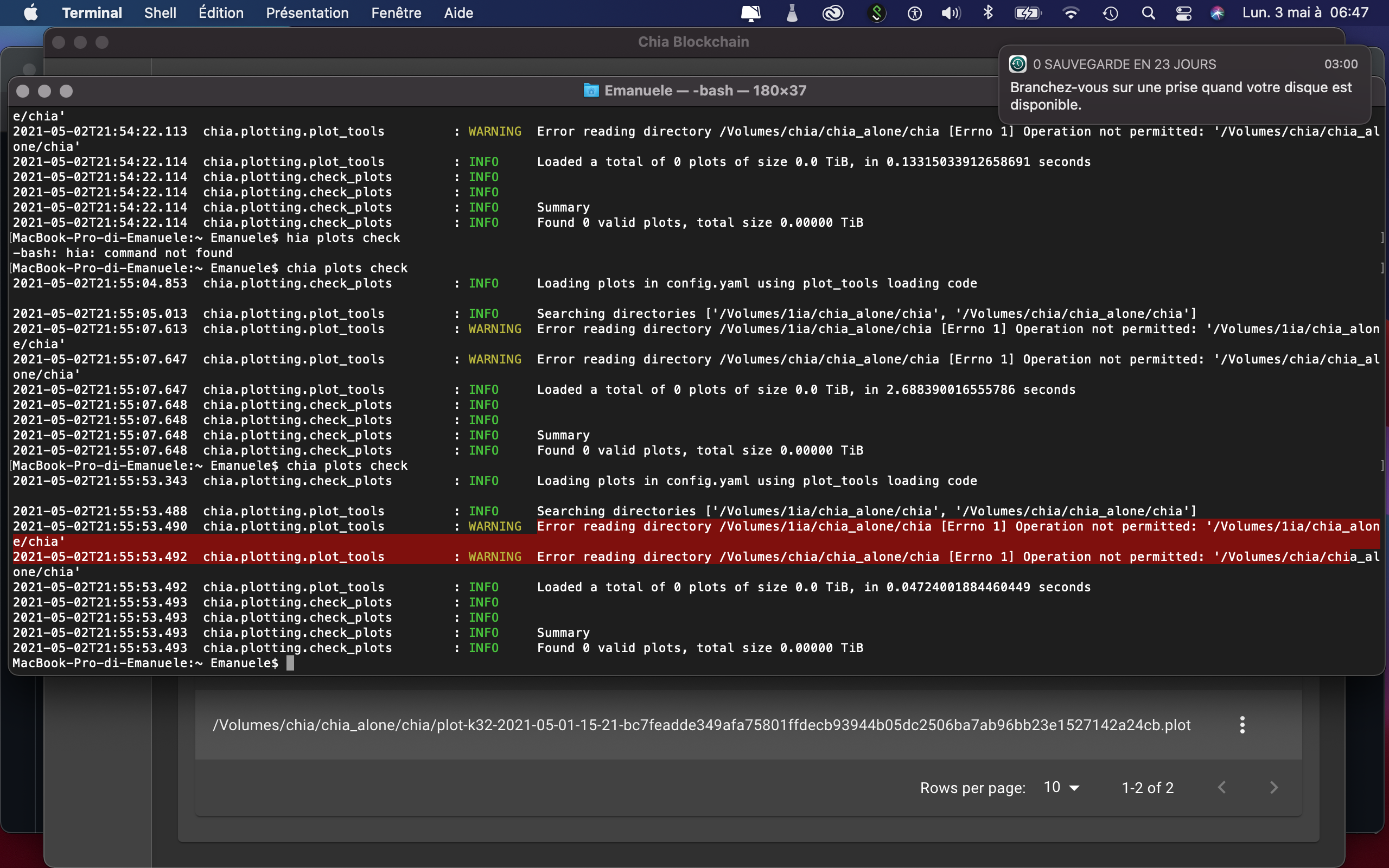Click the Time Machine notification icon
Image resolution: width=1389 pixels, height=868 pixels.
[1018, 63]
